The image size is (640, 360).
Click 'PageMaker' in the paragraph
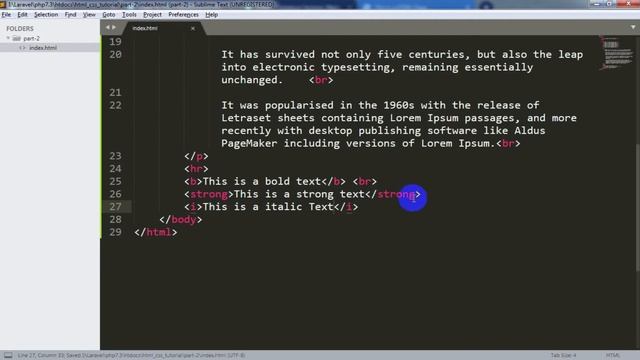(x=249, y=143)
